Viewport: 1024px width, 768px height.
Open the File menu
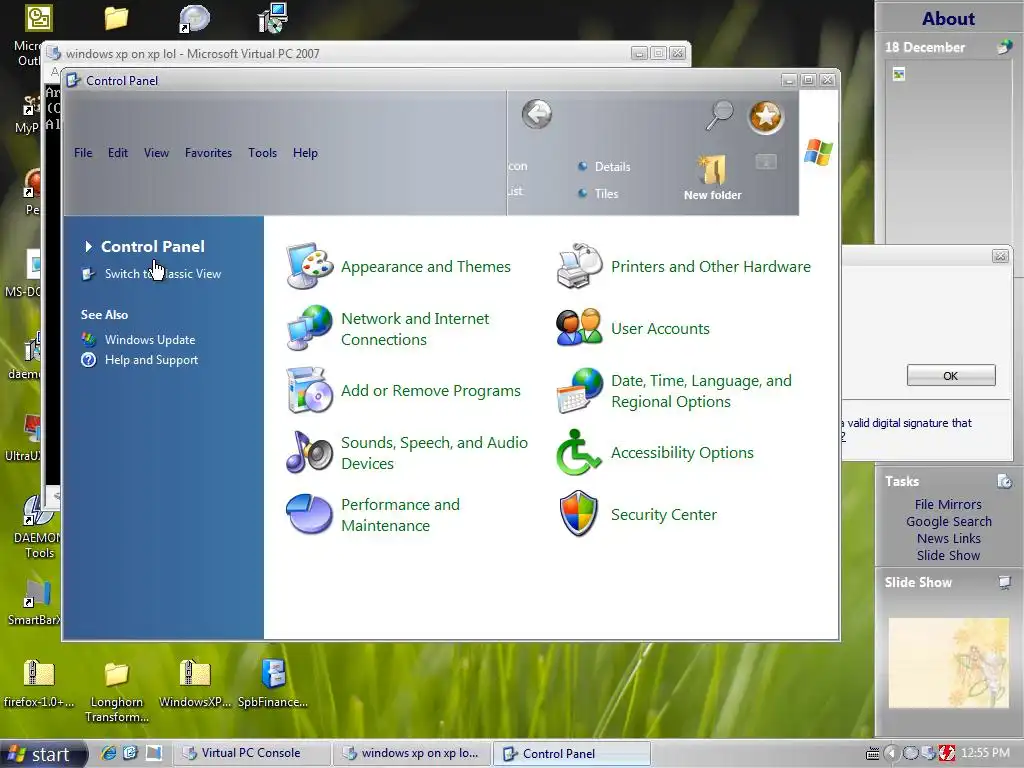pyautogui.click(x=83, y=153)
